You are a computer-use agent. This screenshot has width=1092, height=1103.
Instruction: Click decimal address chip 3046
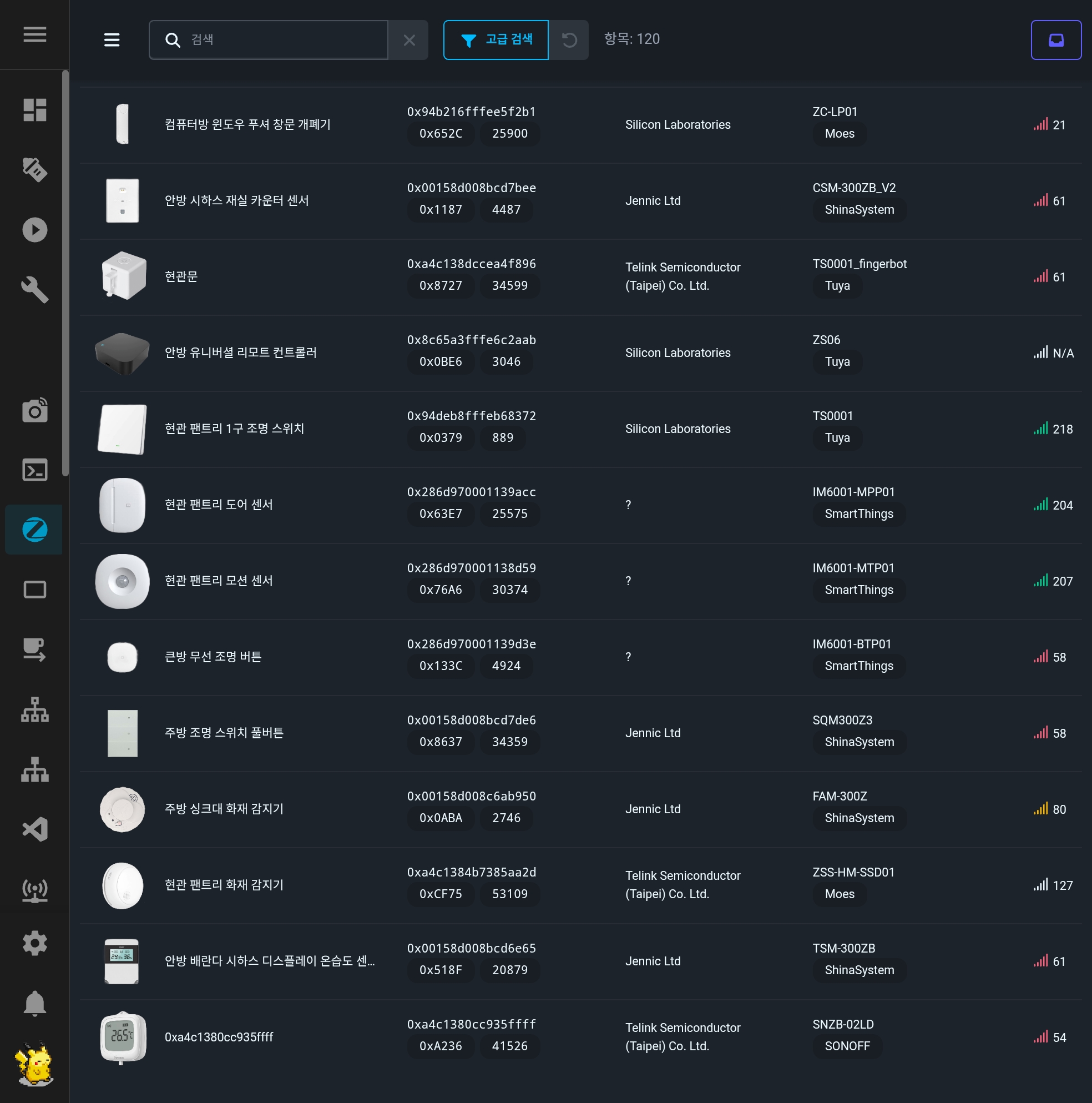(x=506, y=361)
